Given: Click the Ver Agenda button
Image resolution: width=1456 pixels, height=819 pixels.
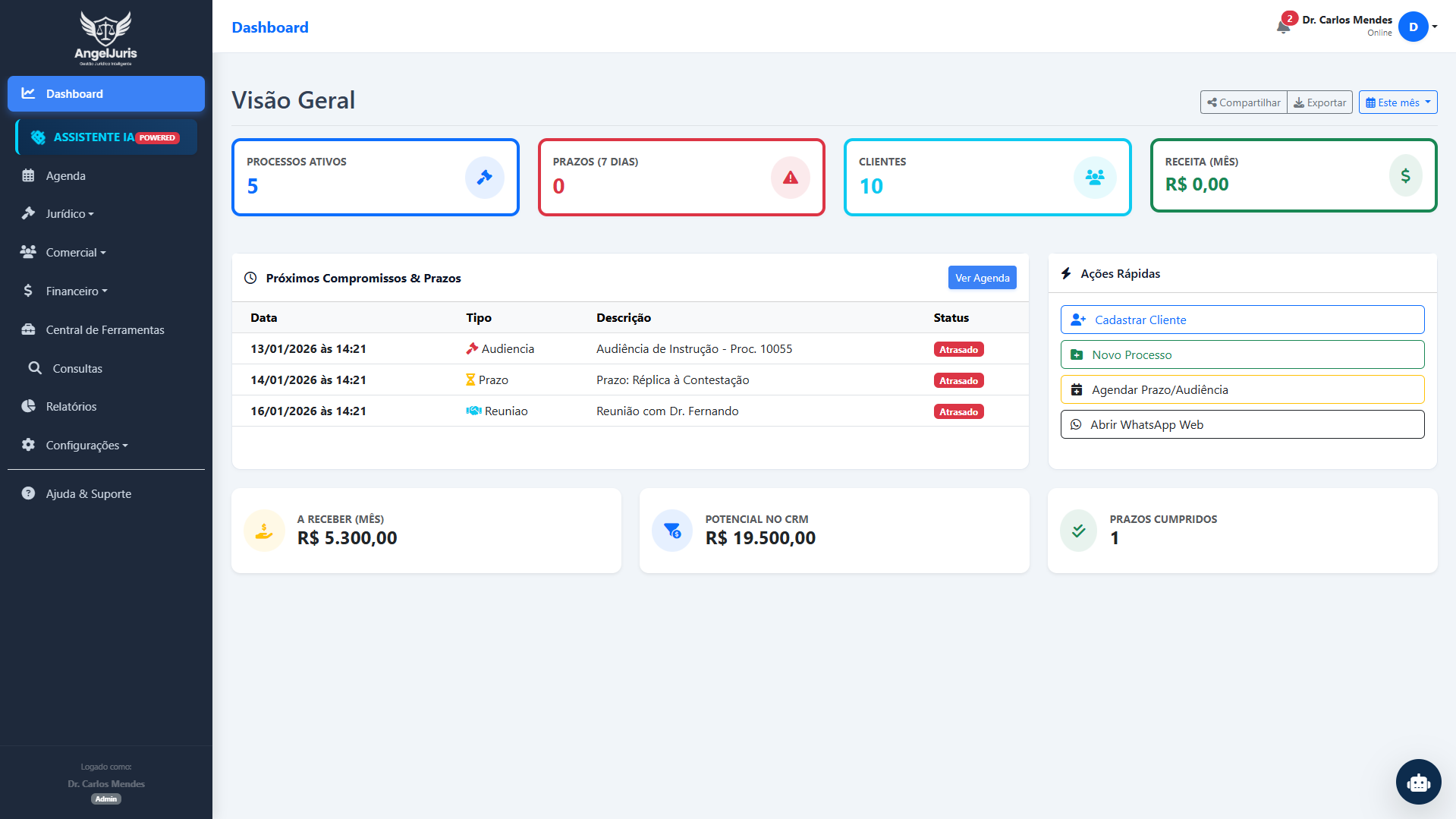Looking at the screenshot, I should 982,278.
